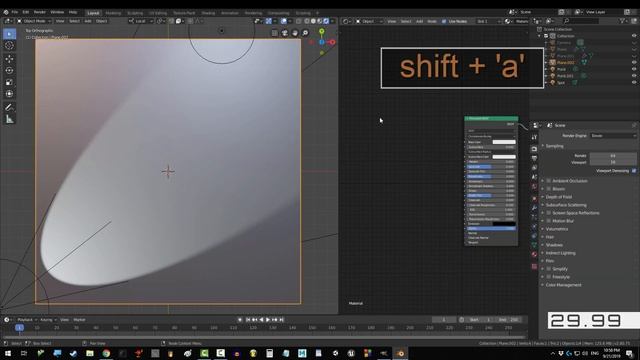
Task: Open Render Engine dropdown
Action: (x=613, y=136)
